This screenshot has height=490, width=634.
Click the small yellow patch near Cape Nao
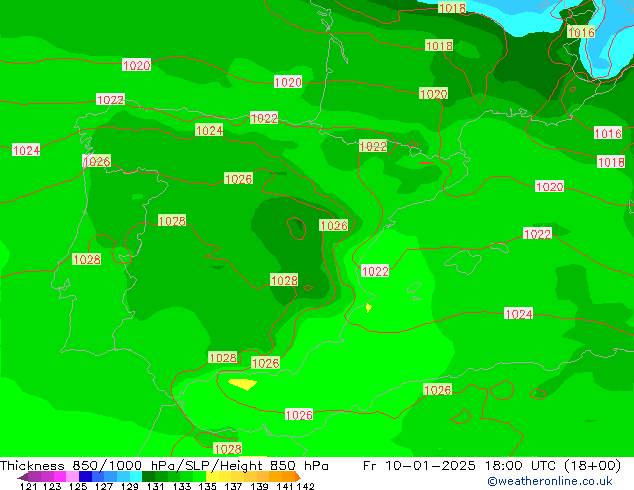[368, 308]
